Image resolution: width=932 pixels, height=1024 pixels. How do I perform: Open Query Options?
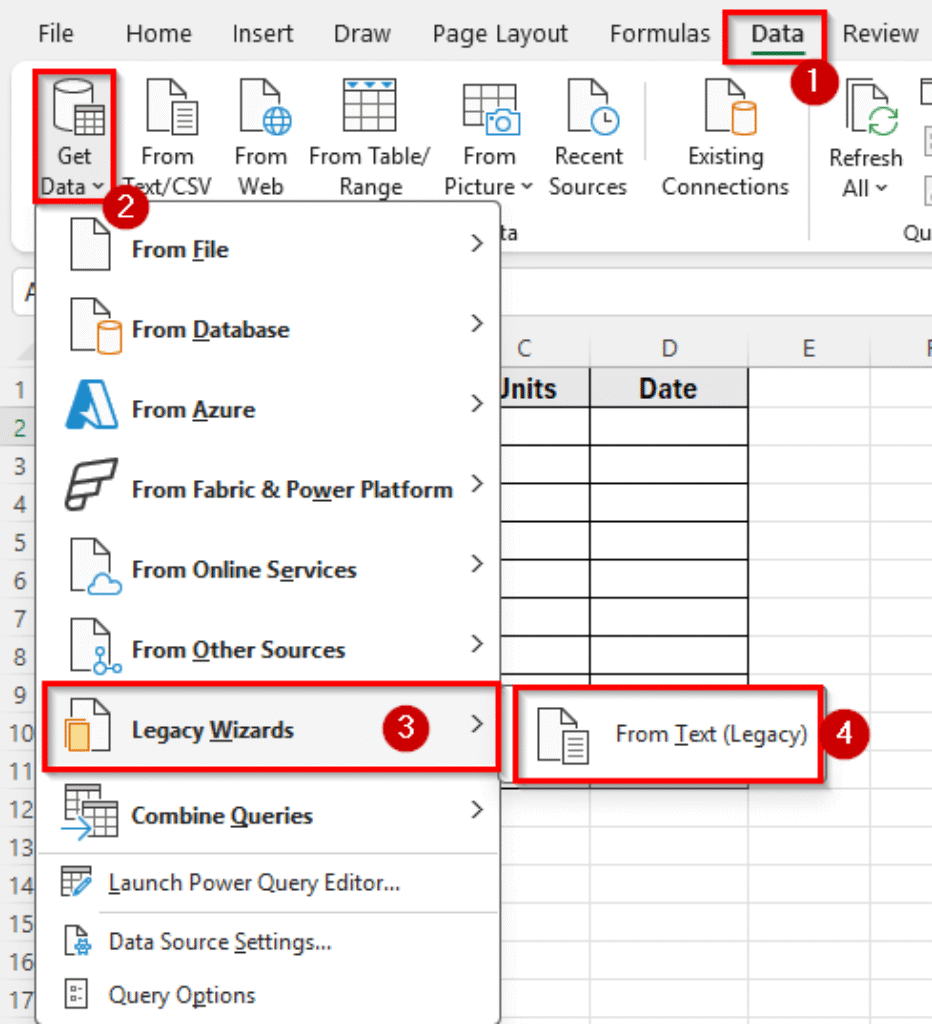pos(268,995)
